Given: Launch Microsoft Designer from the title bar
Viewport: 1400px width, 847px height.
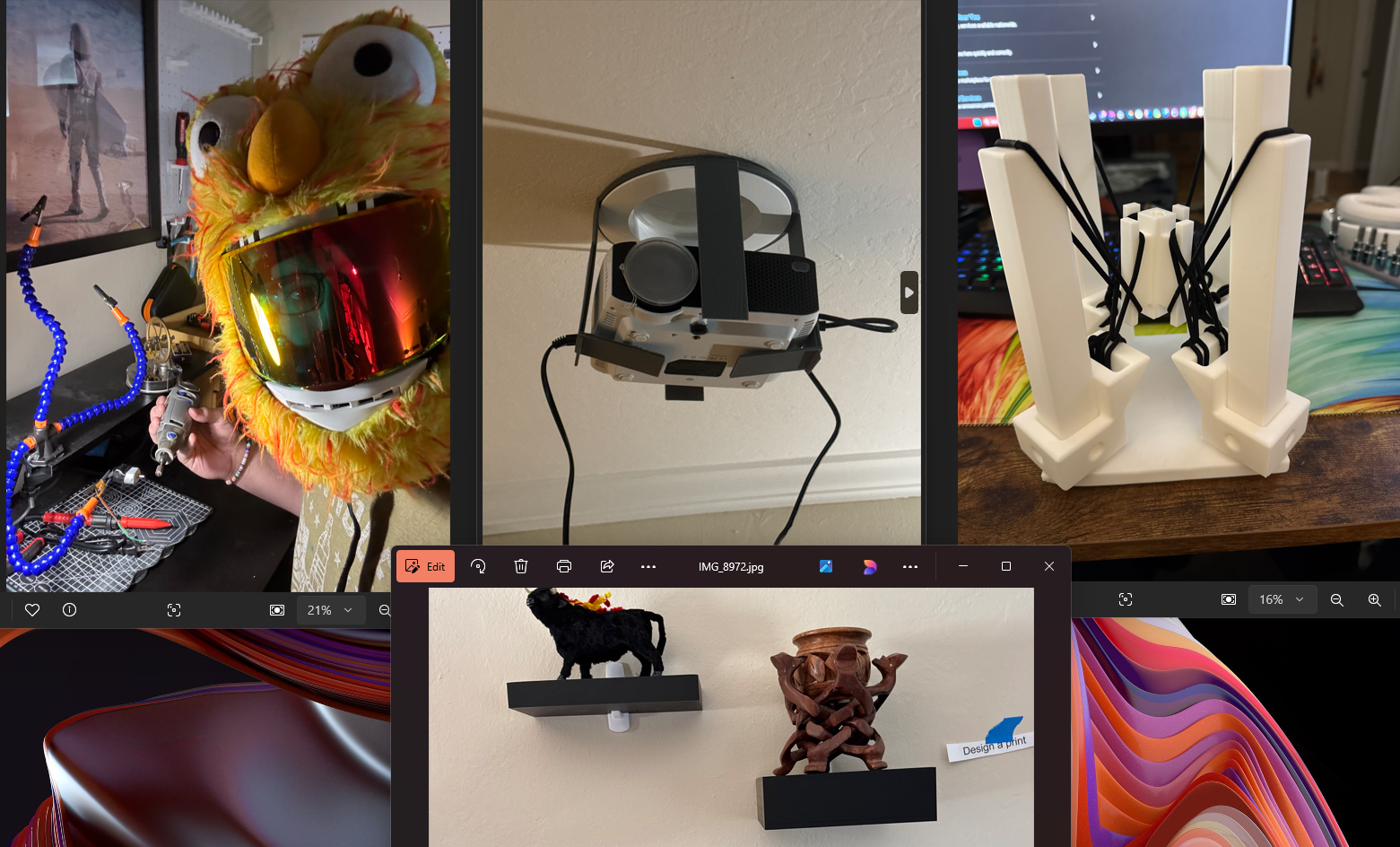Looking at the screenshot, I should (x=869, y=566).
